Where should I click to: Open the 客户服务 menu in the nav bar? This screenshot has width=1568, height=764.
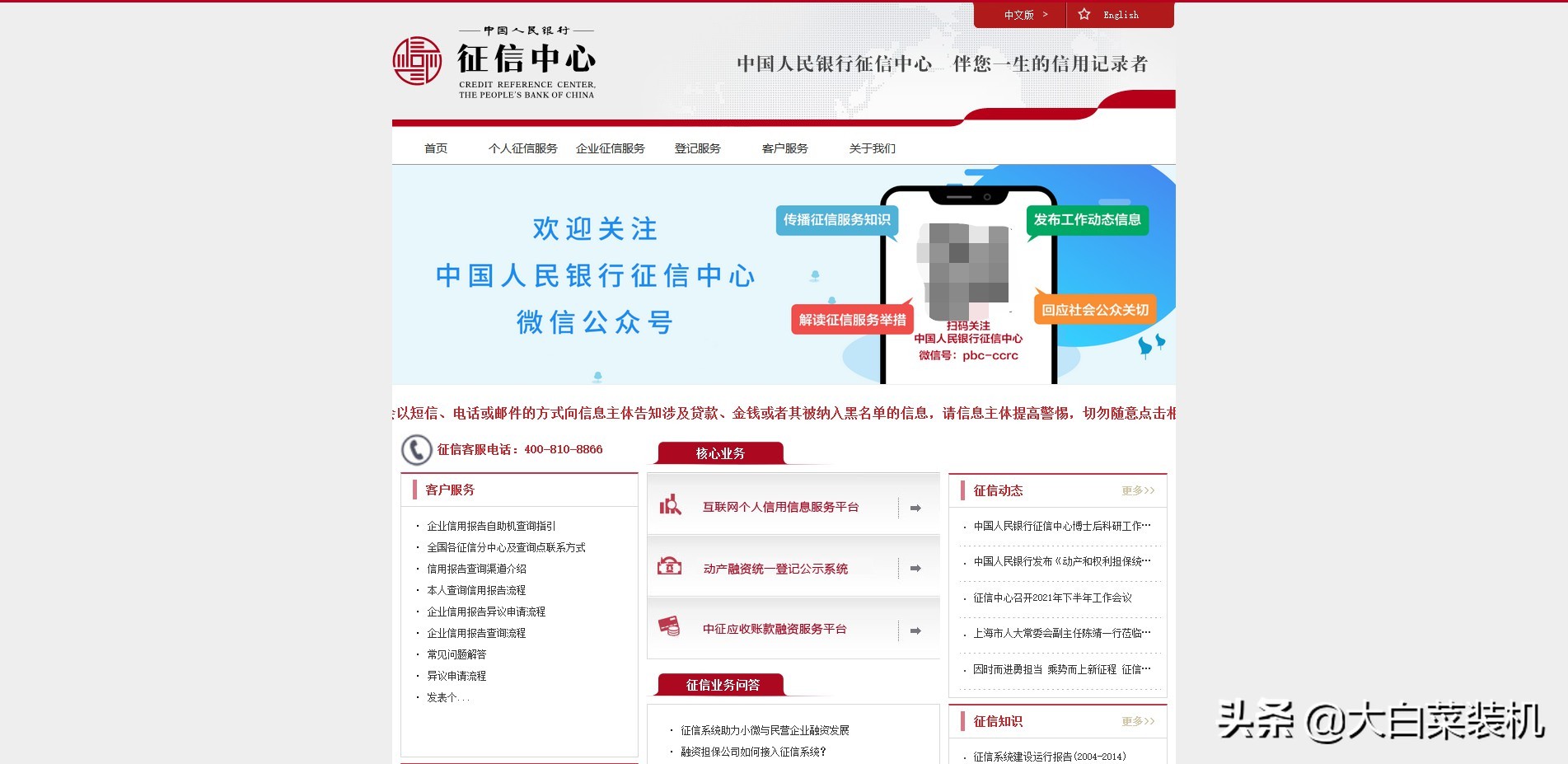[784, 148]
